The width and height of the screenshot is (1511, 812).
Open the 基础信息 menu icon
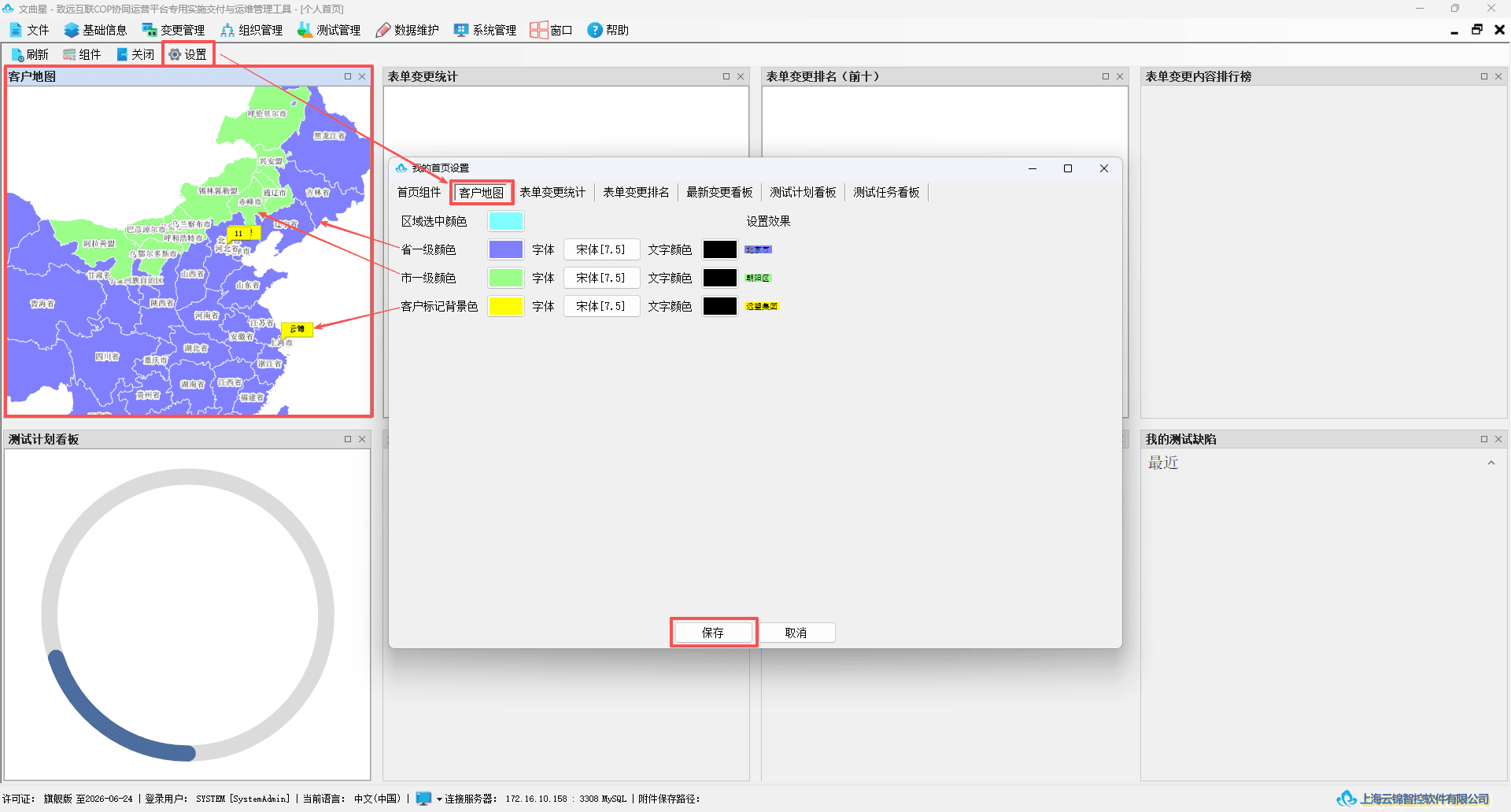tap(72, 30)
